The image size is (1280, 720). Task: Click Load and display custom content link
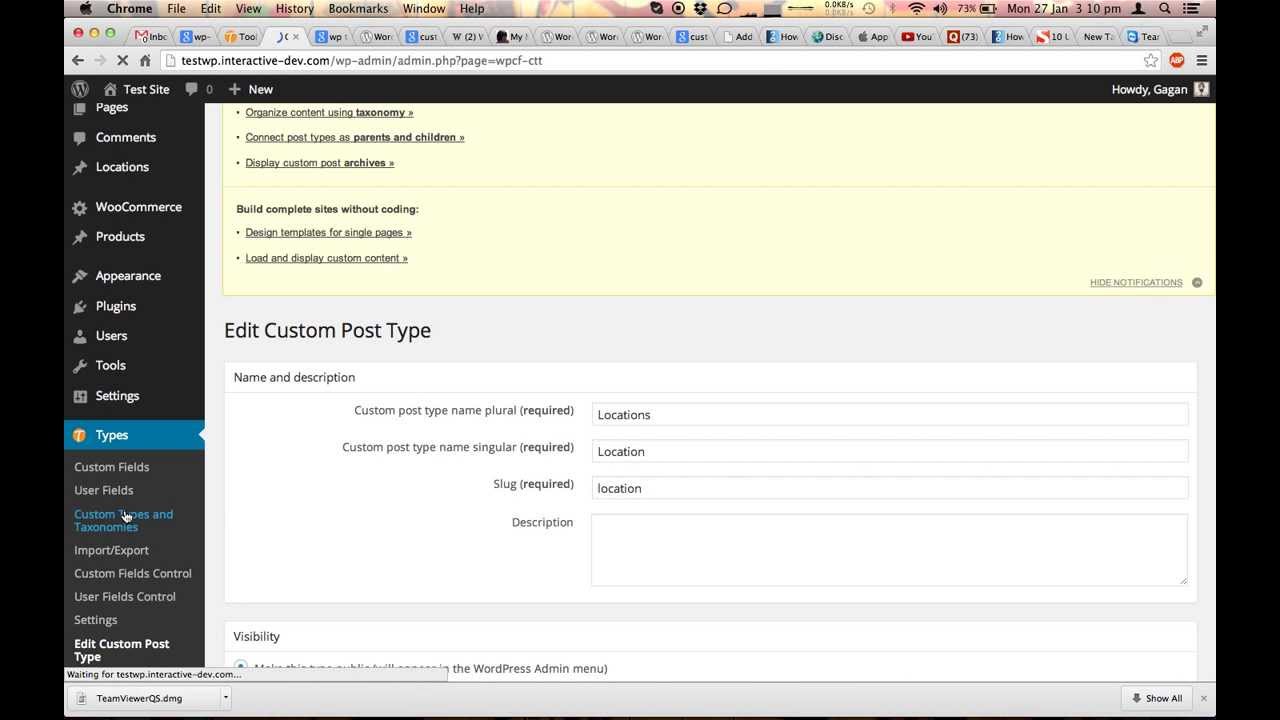[326, 258]
